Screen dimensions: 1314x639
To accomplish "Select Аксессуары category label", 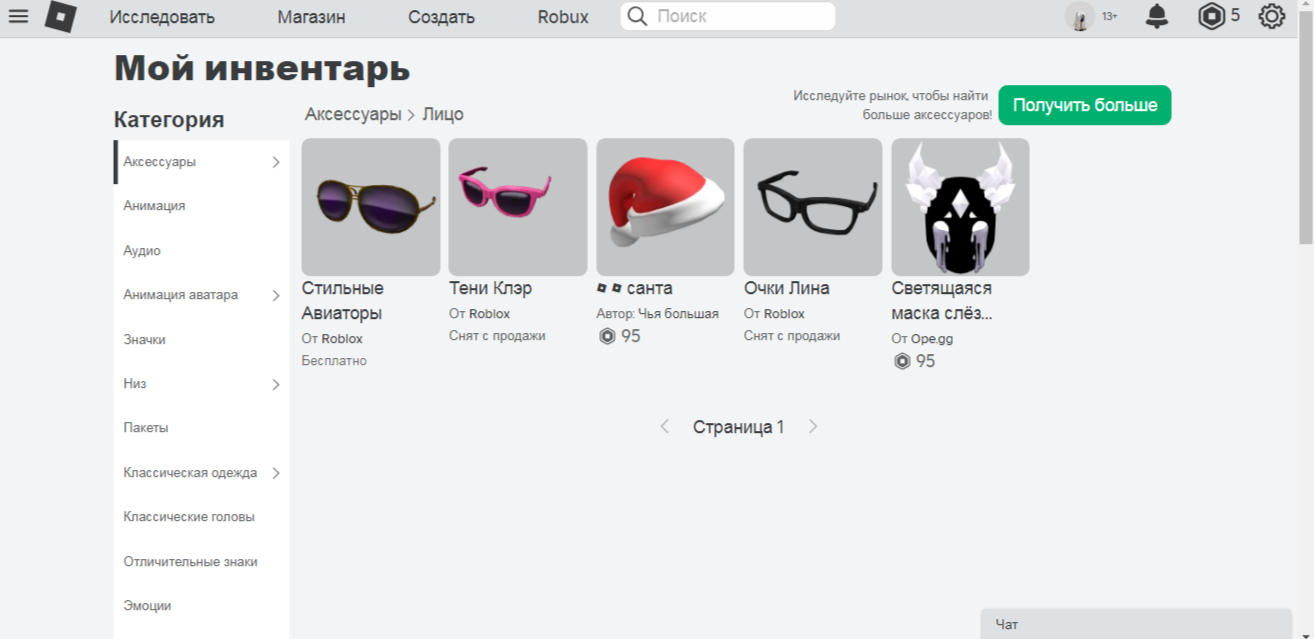I will (x=160, y=162).
